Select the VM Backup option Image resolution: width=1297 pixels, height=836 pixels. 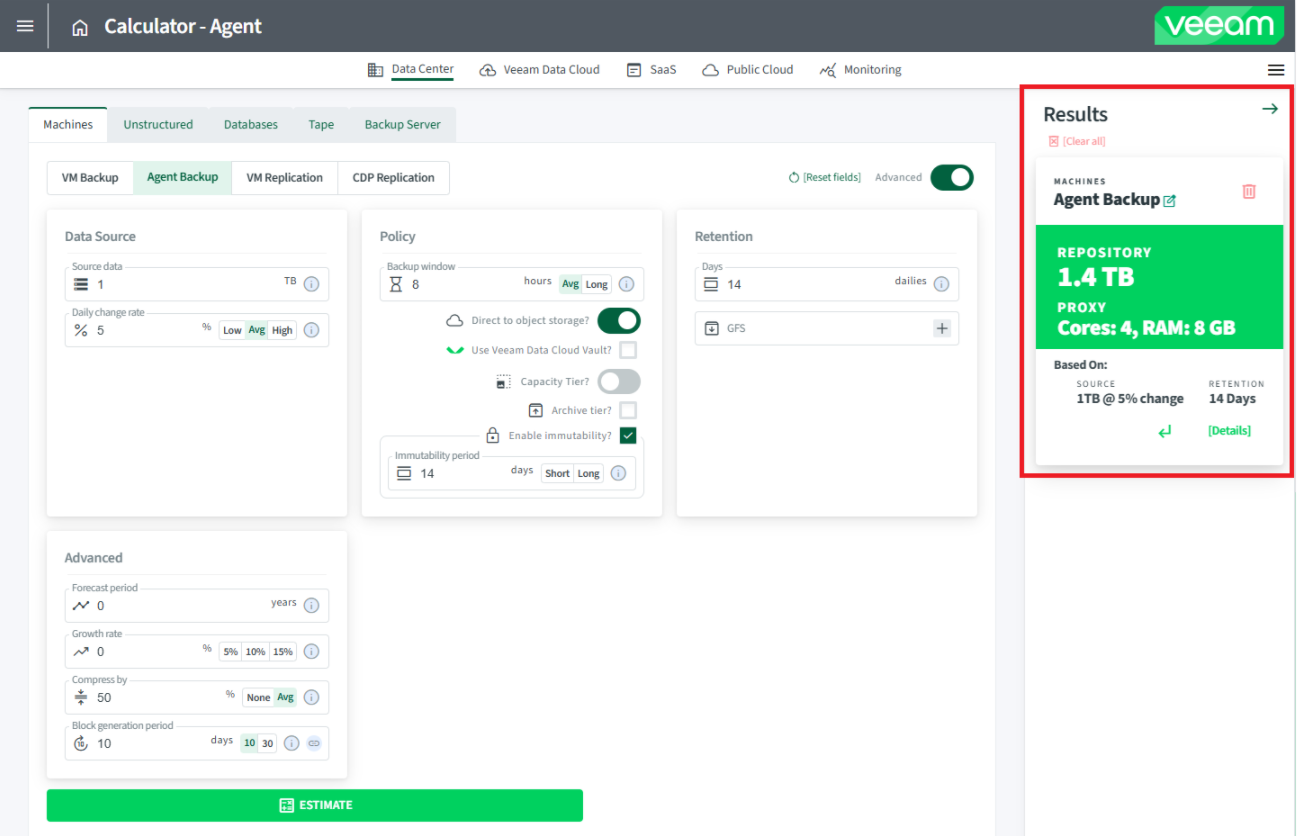tap(90, 178)
